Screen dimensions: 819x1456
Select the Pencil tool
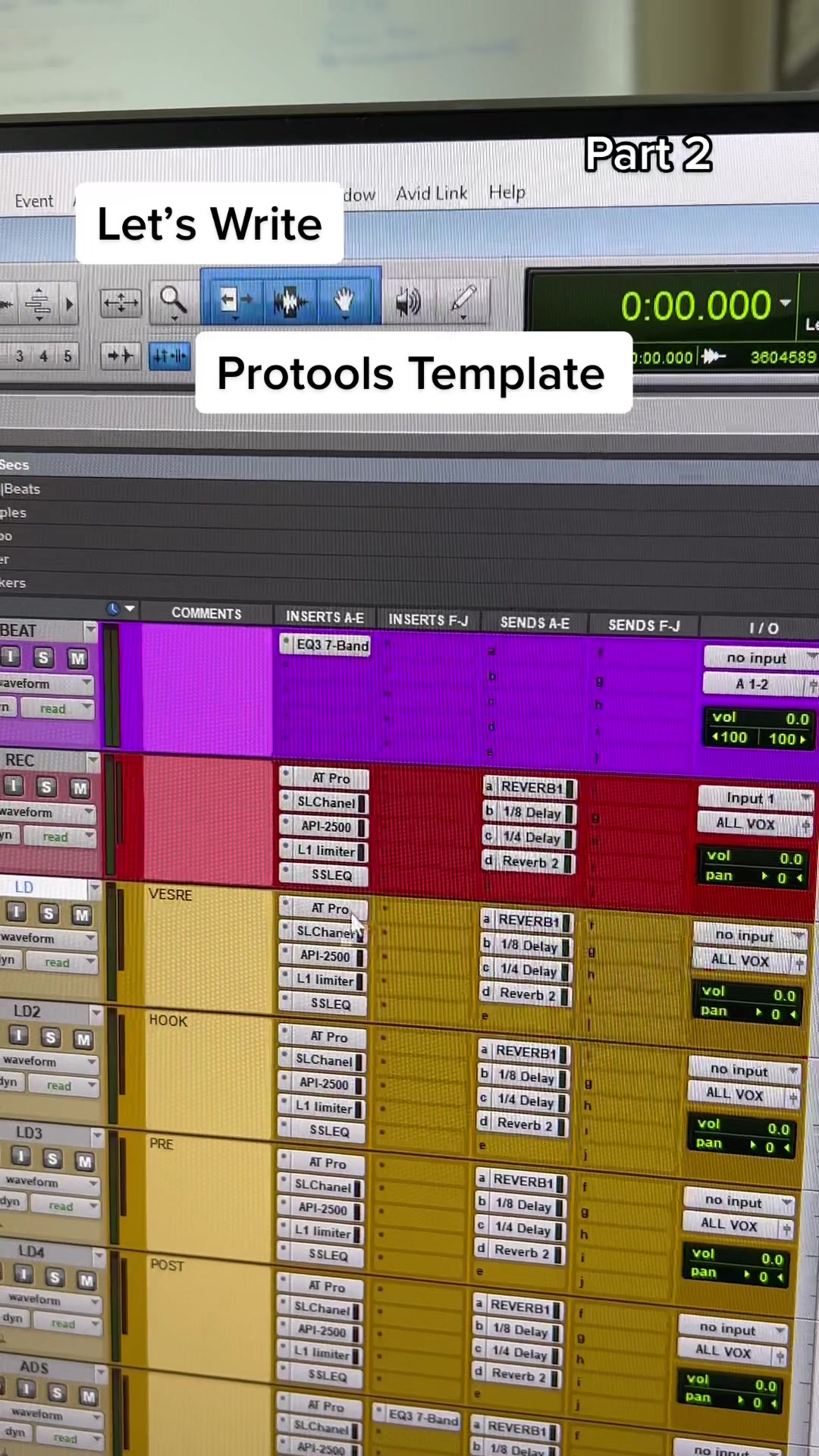pos(462,300)
